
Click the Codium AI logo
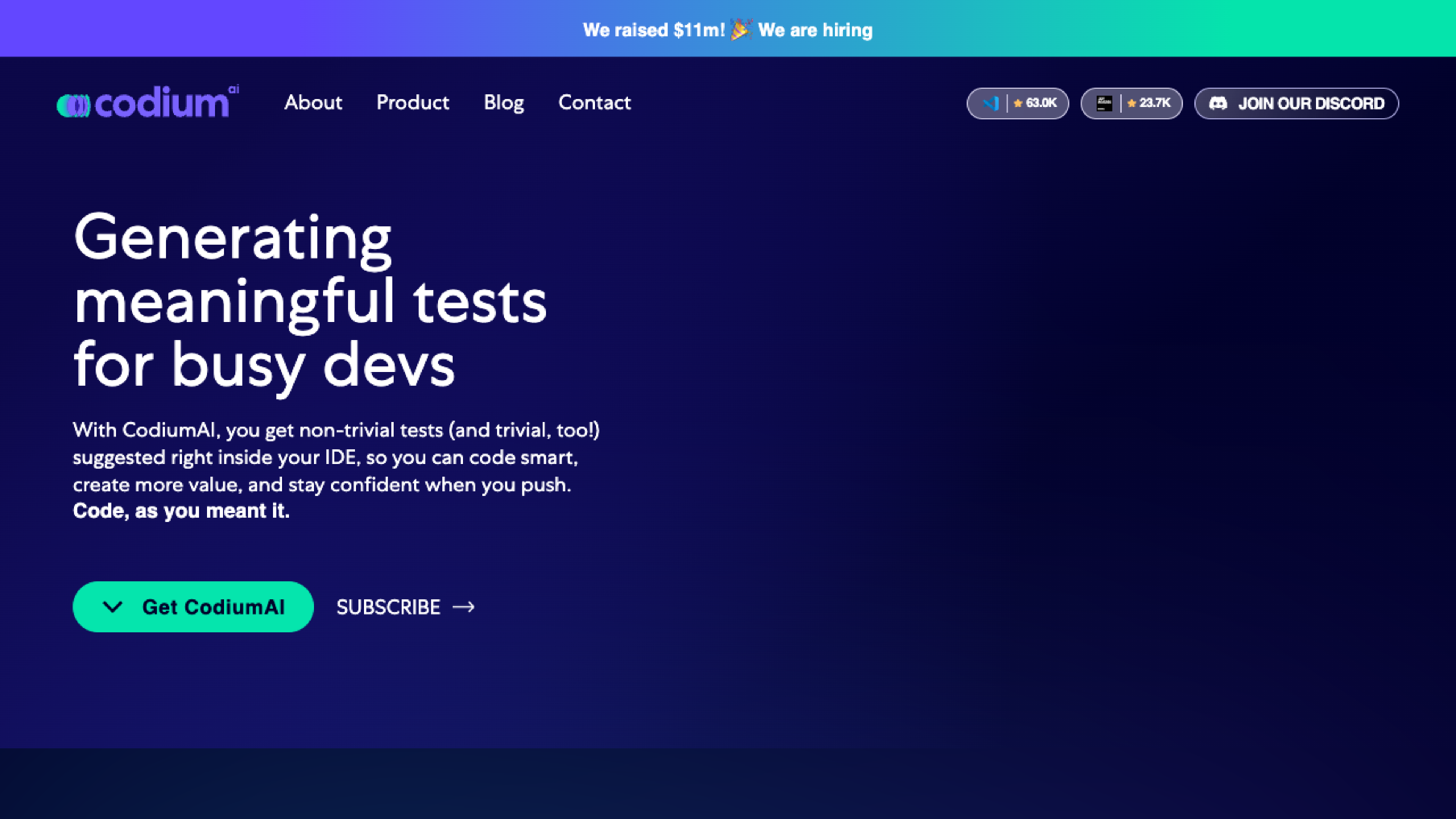pos(147,102)
